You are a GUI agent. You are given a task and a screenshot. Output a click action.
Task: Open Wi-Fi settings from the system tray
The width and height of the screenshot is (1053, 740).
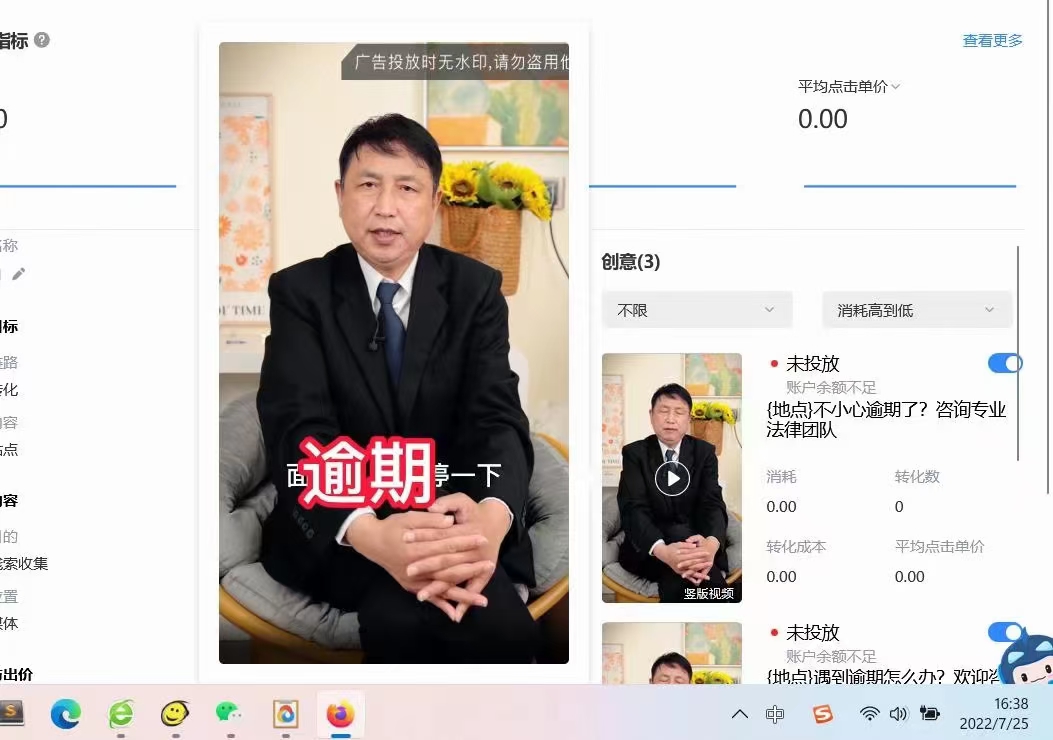(868, 713)
